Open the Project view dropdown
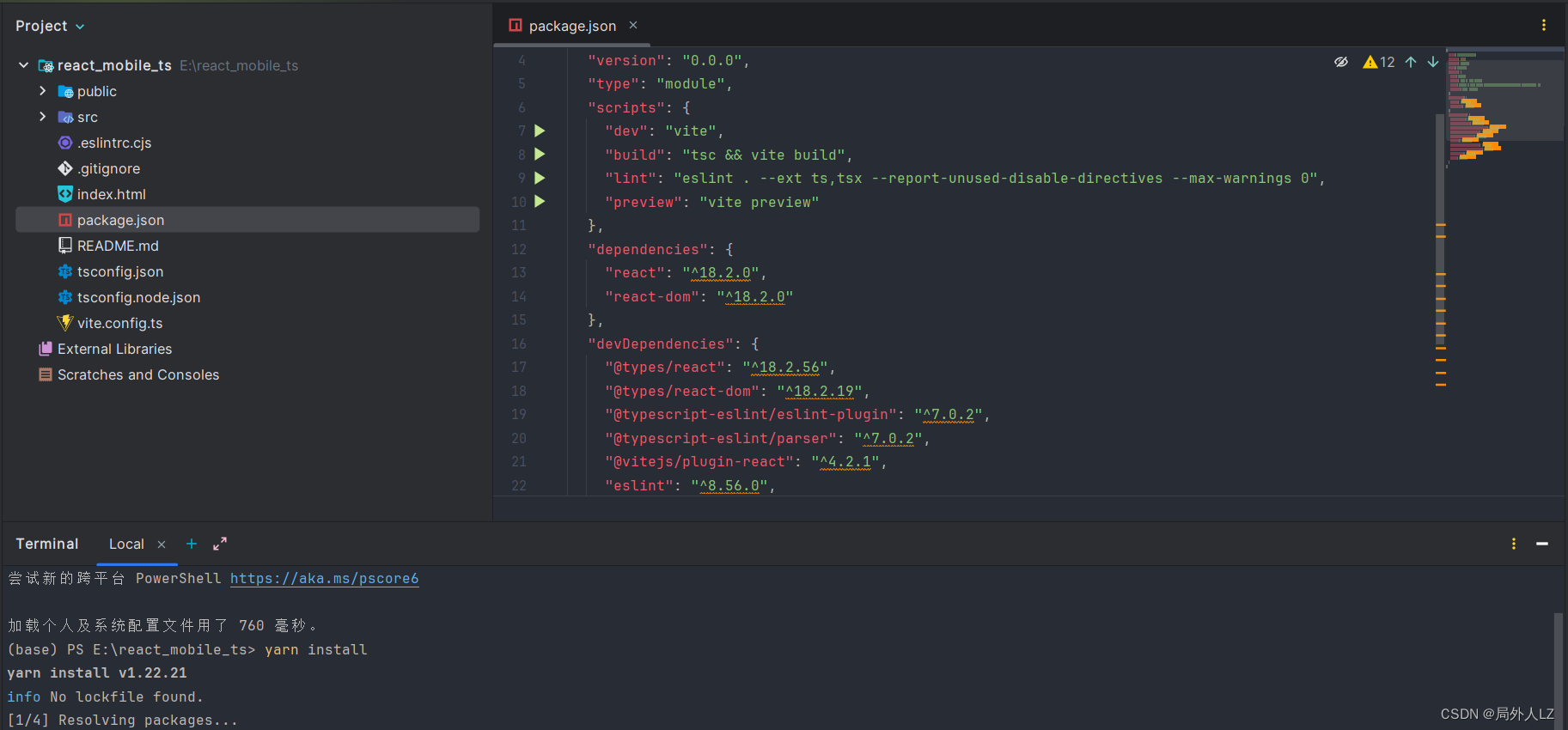This screenshot has height=730, width=1568. 50,26
